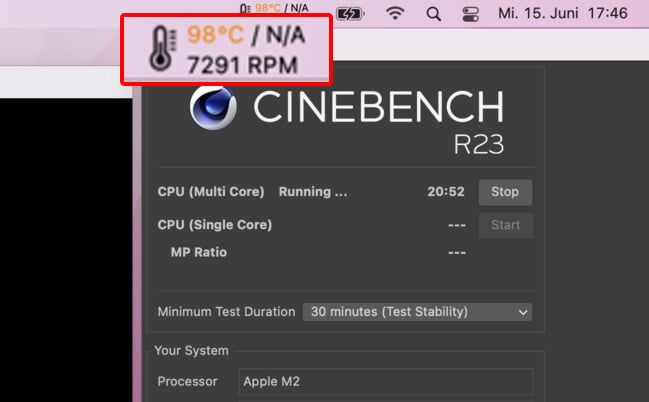Screen dimensions: 649x402
Task: Click the 20:52 elapsed time value
Action: point(446,192)
